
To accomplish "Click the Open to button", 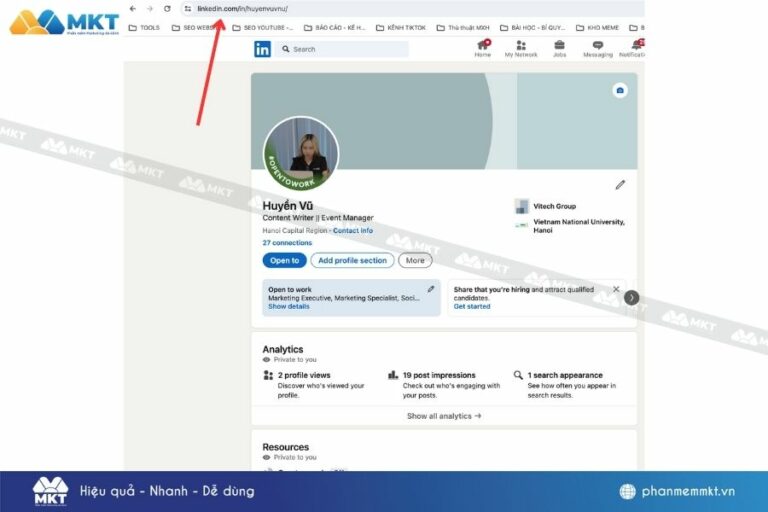I will click(x=285, y=261).
